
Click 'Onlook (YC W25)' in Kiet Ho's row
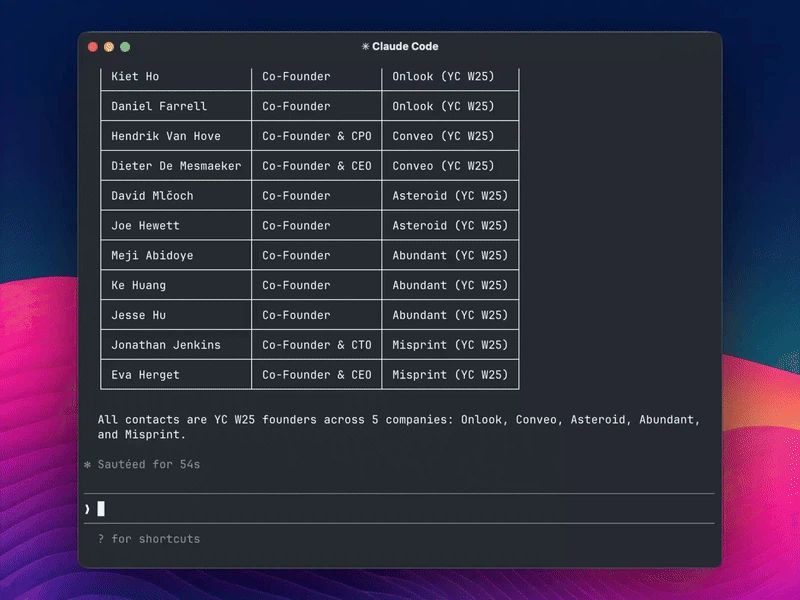tap(443, 77)
